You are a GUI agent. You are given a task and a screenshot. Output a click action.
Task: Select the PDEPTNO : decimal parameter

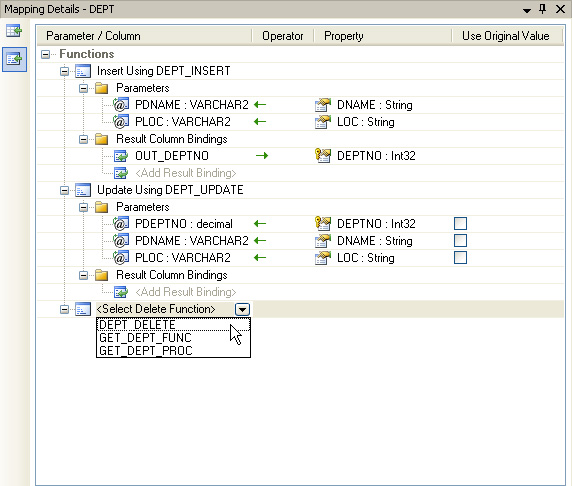(x=184, y=224)
